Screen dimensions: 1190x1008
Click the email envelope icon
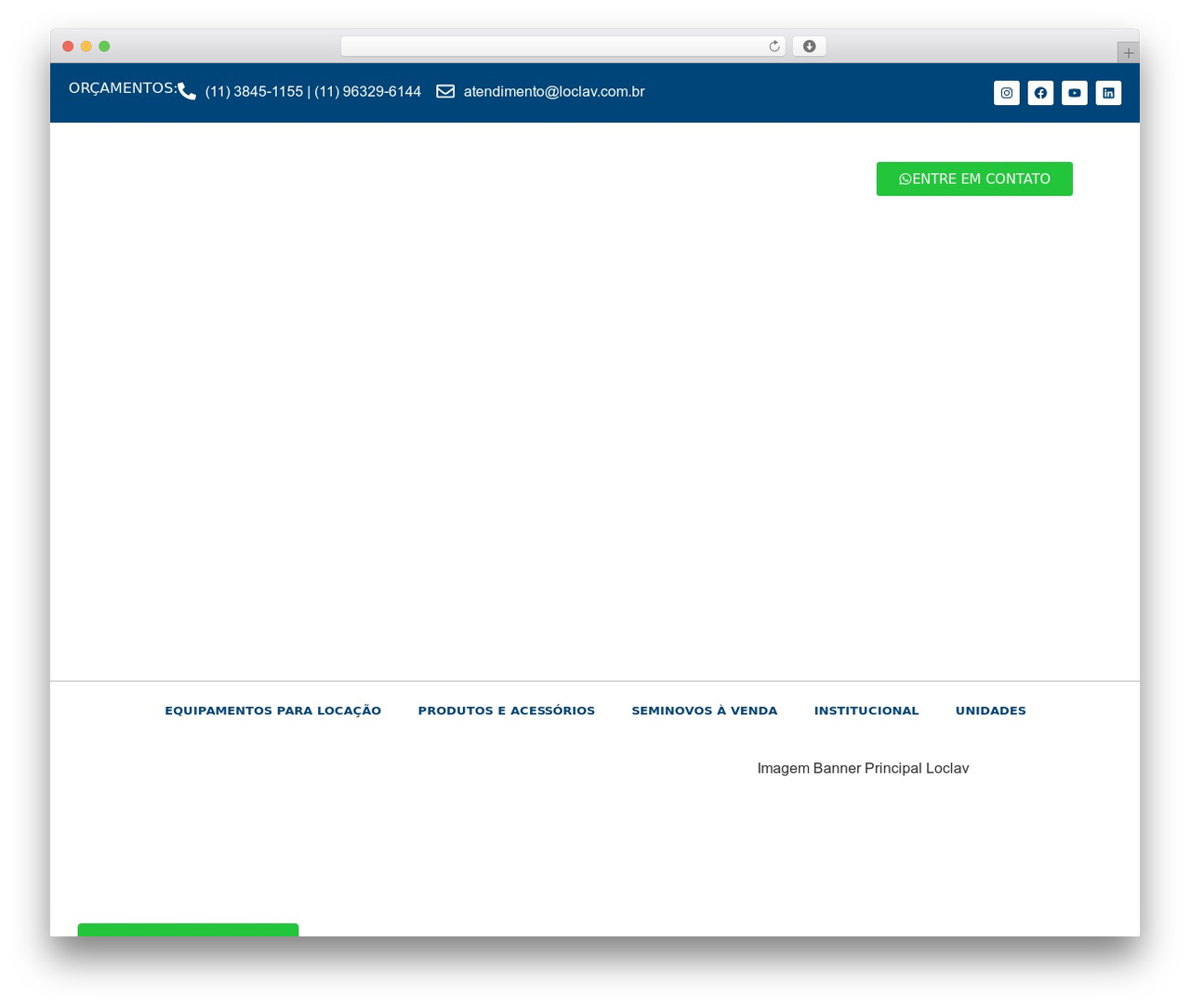tap(445, 91)
